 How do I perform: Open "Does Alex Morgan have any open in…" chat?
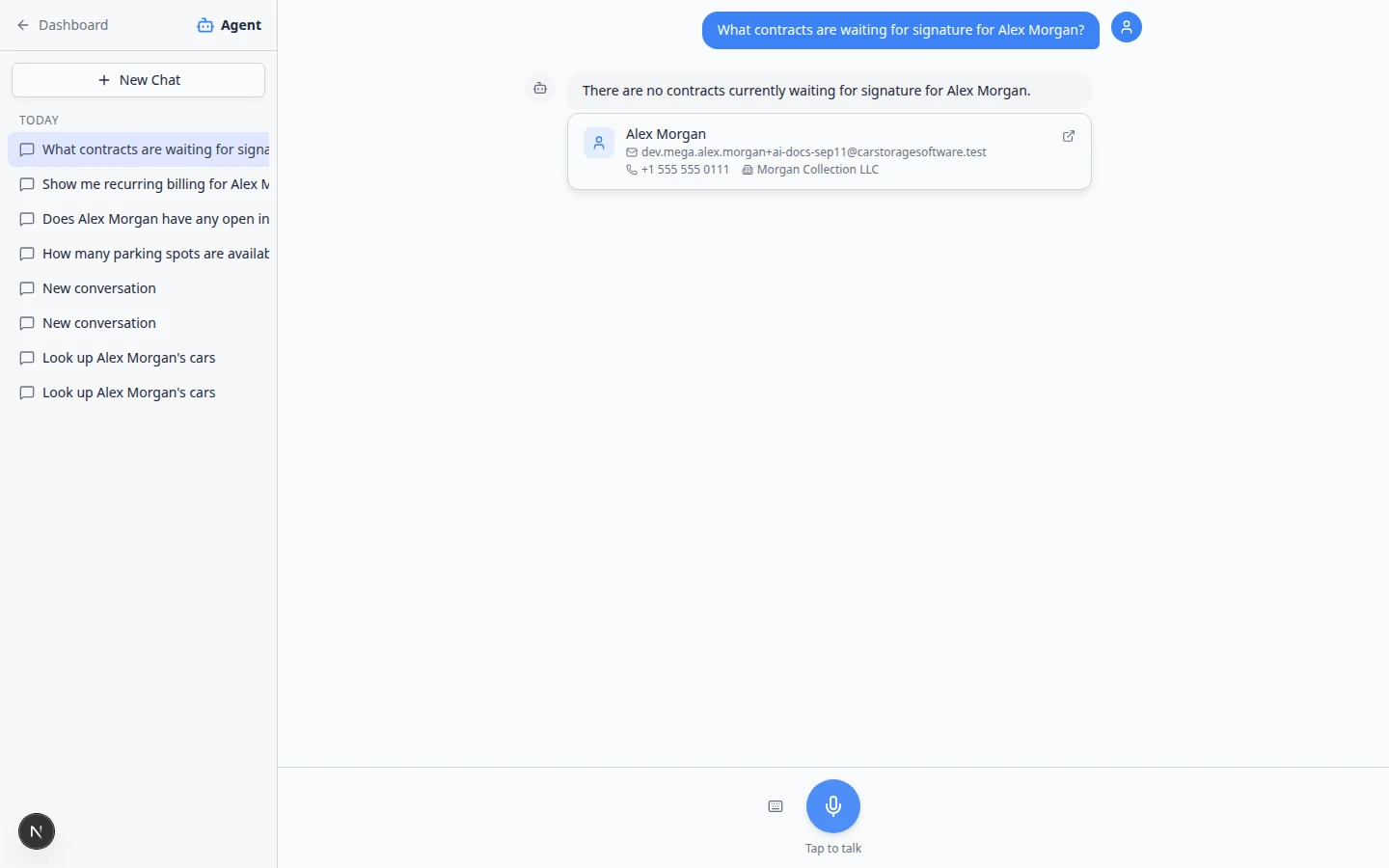coord(139,219)
